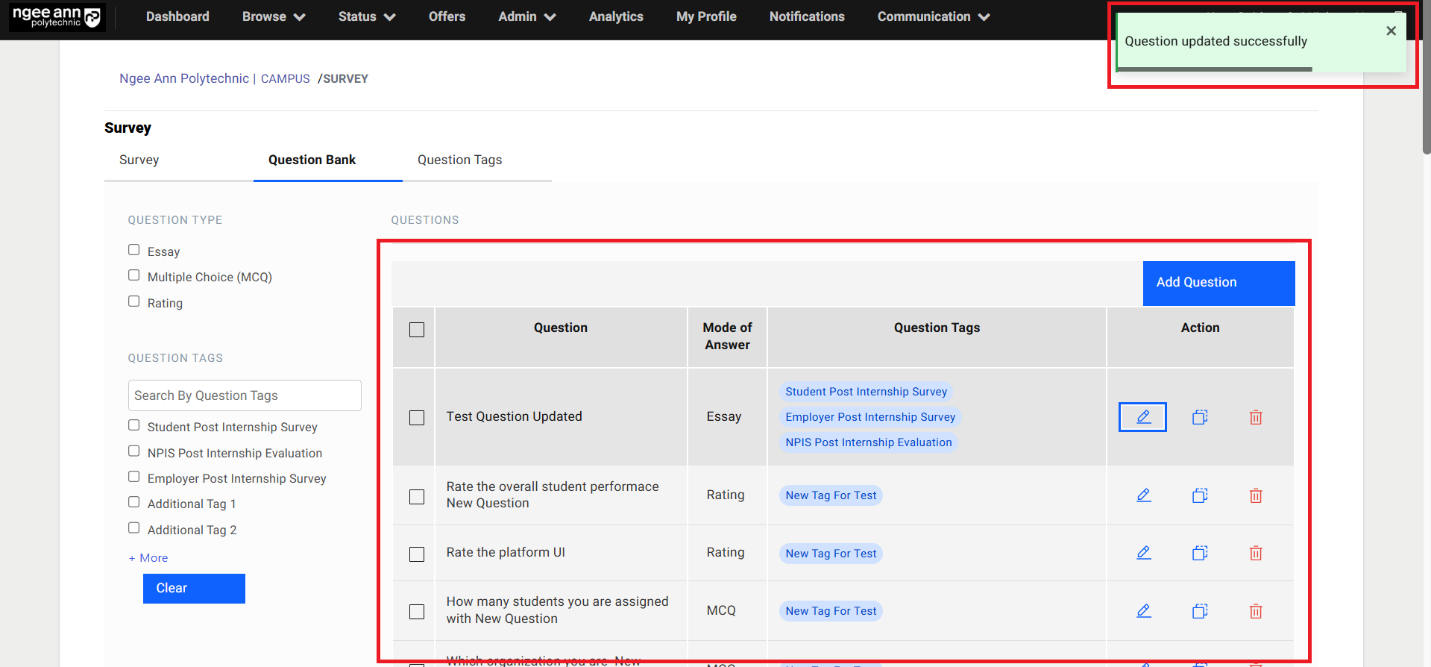This screenshot has height=667, width=1431.
Task: Click the Add Question button
Action: [1218, 283]
